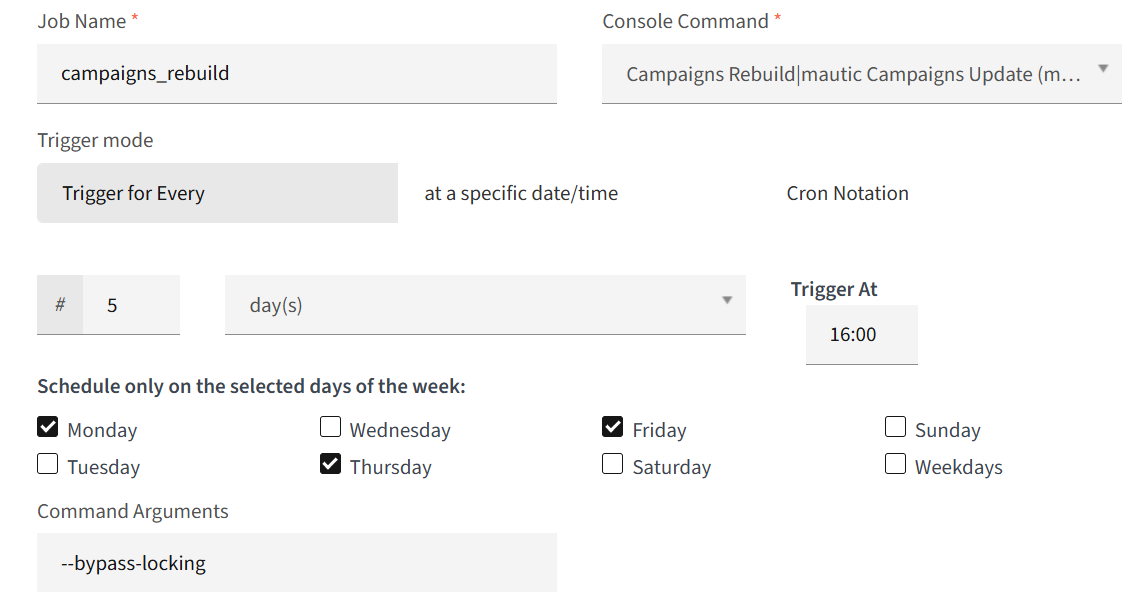The height and width of the screenshot is (592, 1136).
Task: Uncheck the Thursday checkbox
Action: [330, 465]
